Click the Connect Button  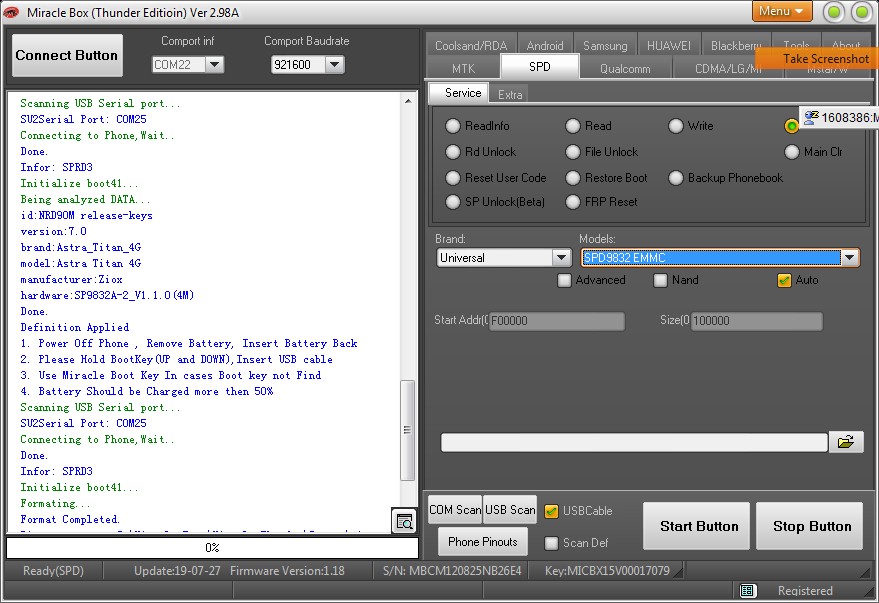click(67, 55)
